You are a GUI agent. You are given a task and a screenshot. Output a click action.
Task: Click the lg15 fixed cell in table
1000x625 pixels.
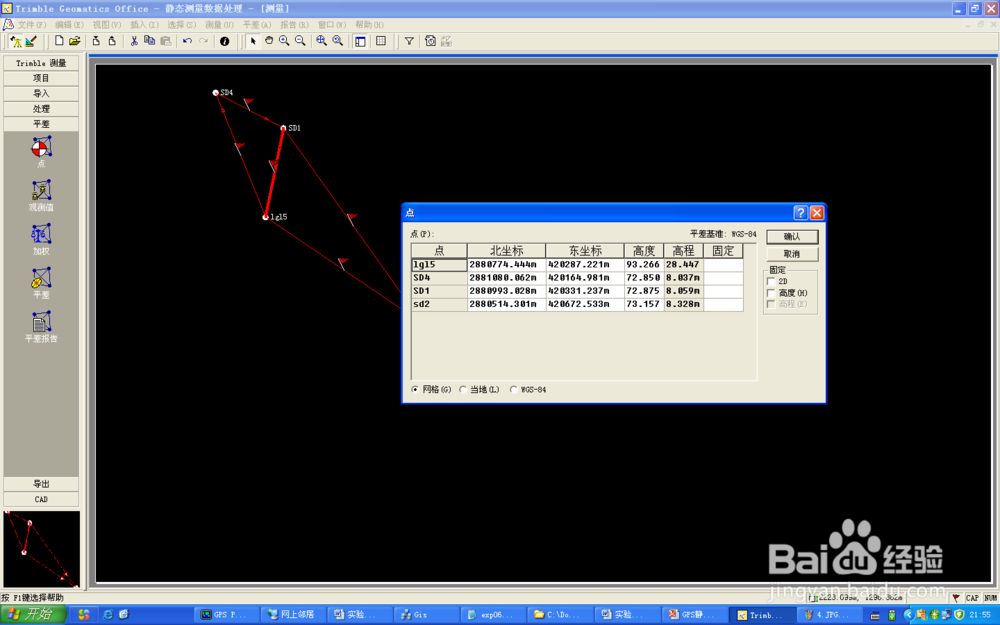[x=723, y=265]
